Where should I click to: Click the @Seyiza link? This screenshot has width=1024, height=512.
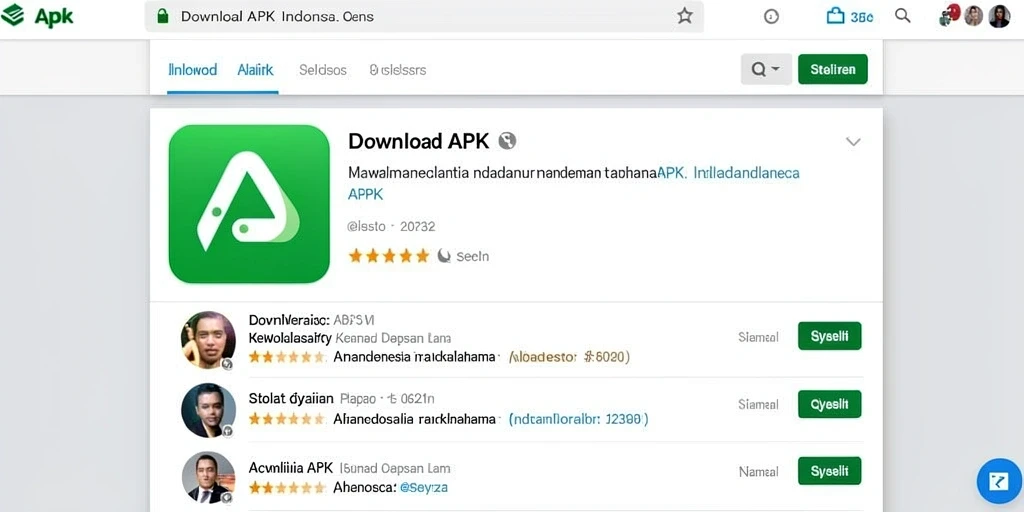coord(423,487)
